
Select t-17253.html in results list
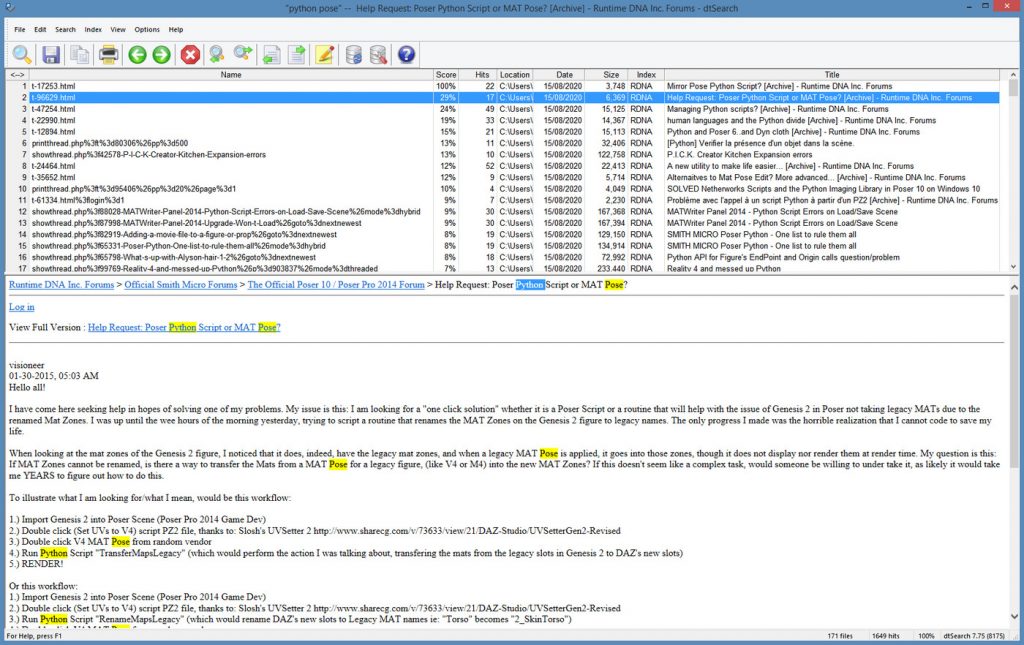click(x=52, y=87)
